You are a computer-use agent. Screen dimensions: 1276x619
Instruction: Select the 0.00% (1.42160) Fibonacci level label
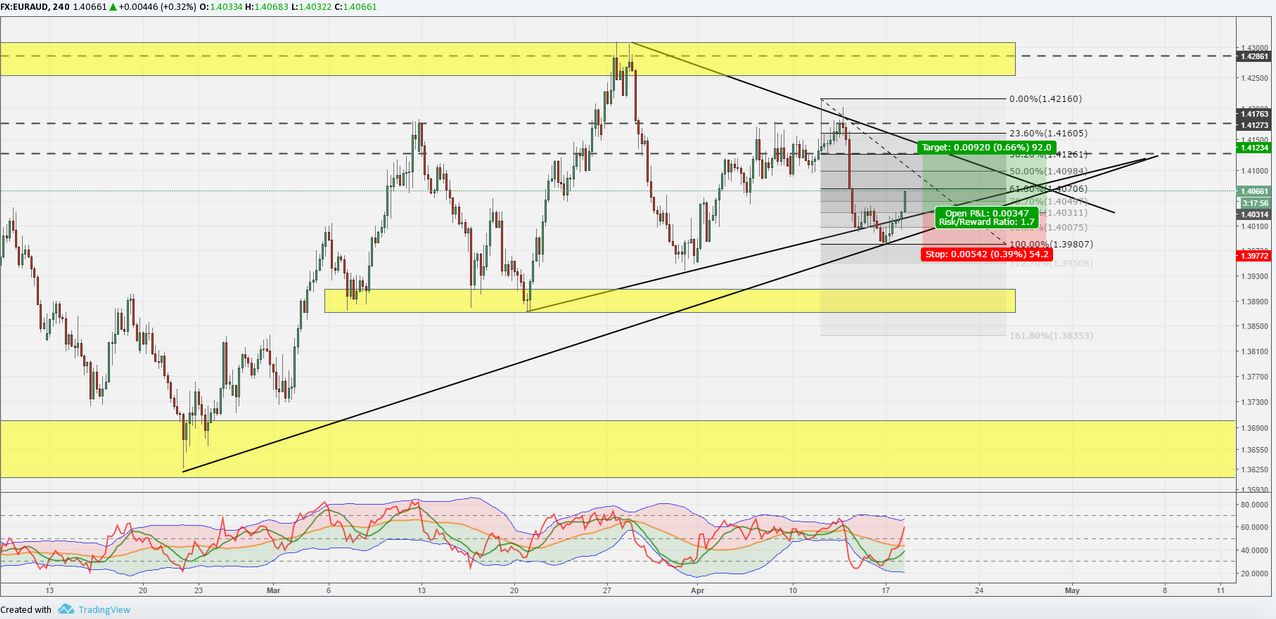point(1045,100)
